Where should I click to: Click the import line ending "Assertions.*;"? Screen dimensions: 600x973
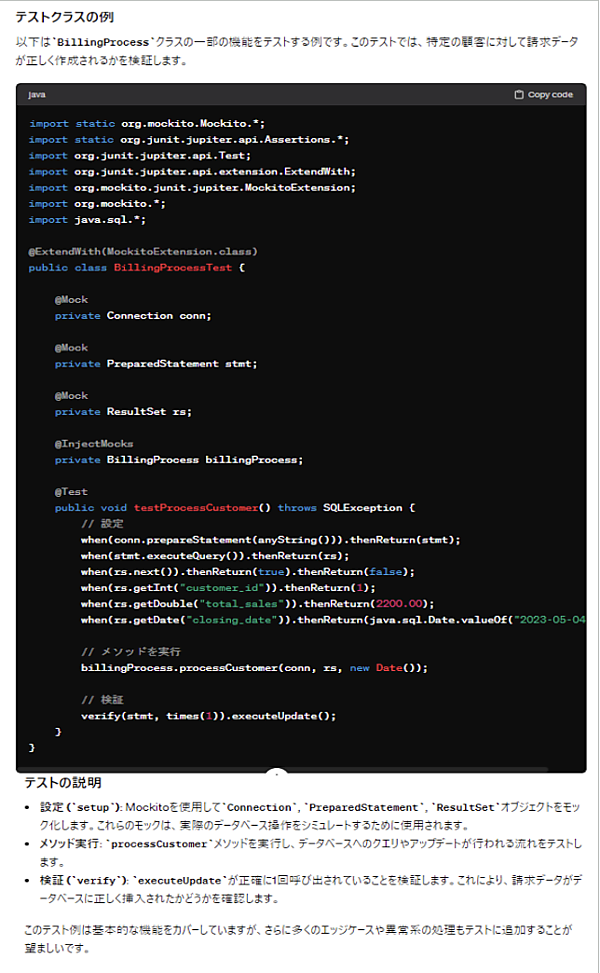189,140
